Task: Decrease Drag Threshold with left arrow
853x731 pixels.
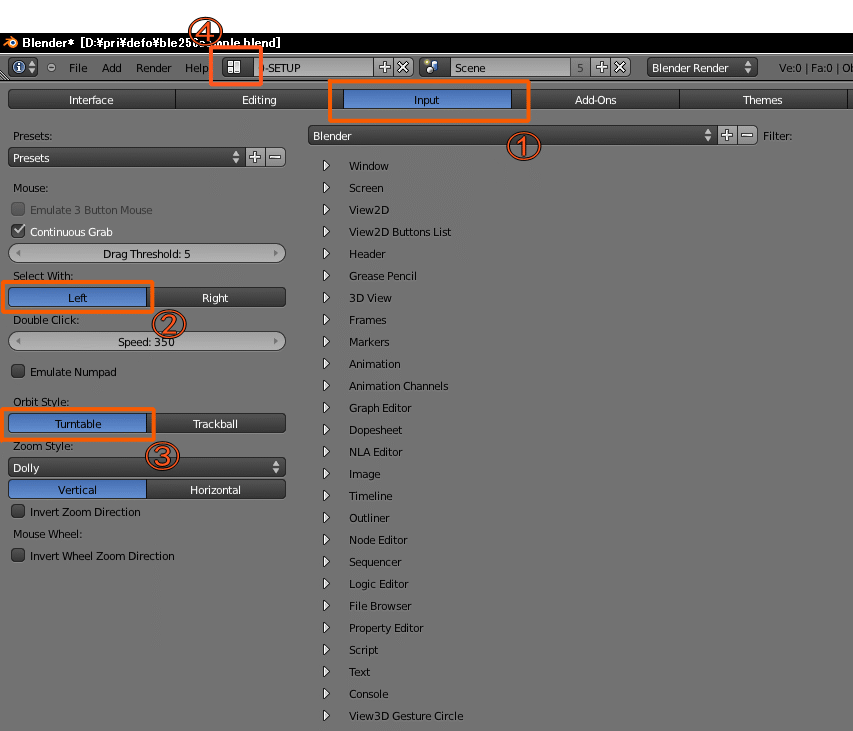Action: tap(18, 253)
